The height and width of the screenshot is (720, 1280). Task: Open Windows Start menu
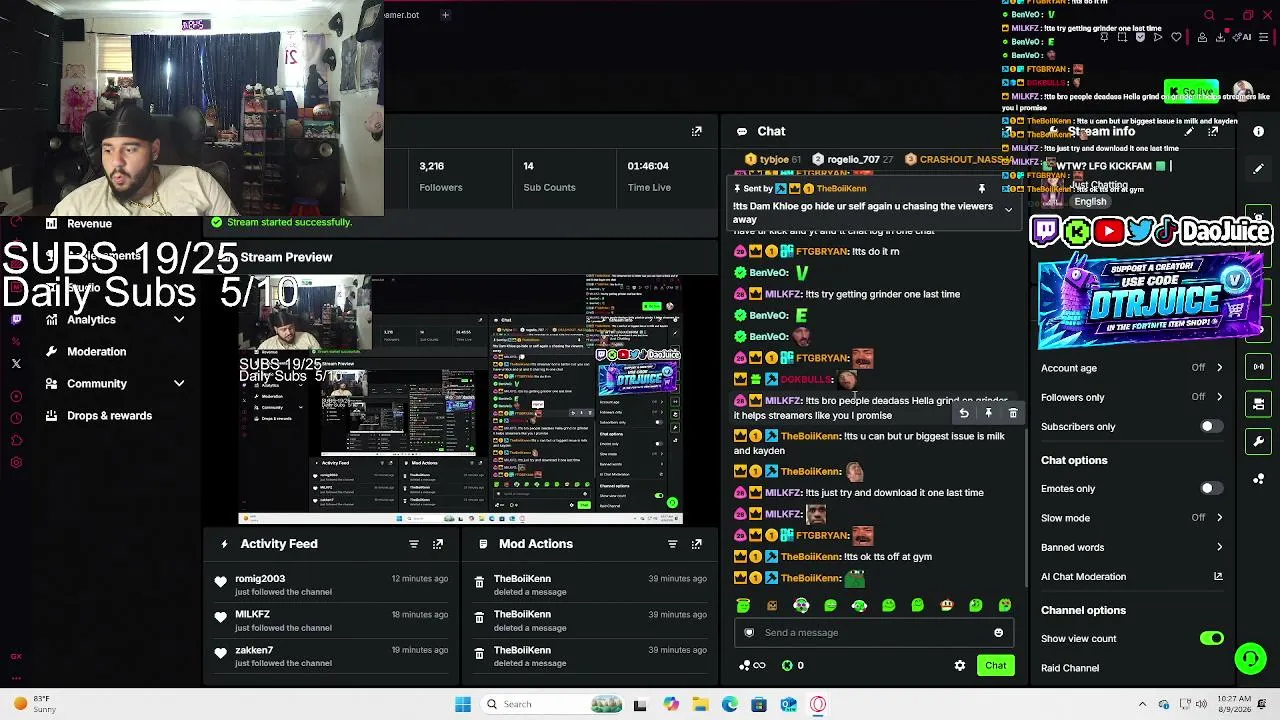tap(463, 704)
